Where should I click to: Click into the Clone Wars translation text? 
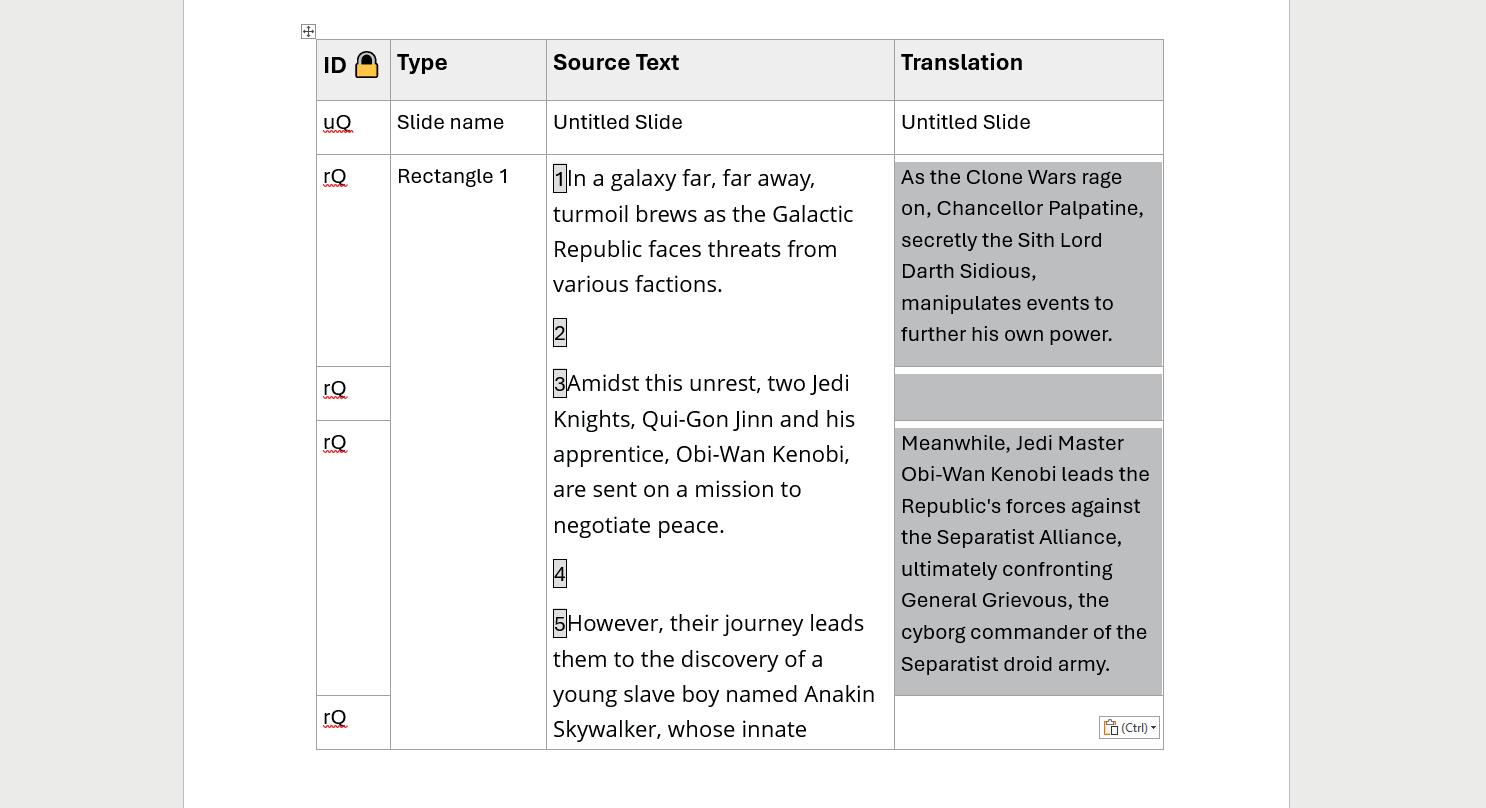[x=1029, y=256]
